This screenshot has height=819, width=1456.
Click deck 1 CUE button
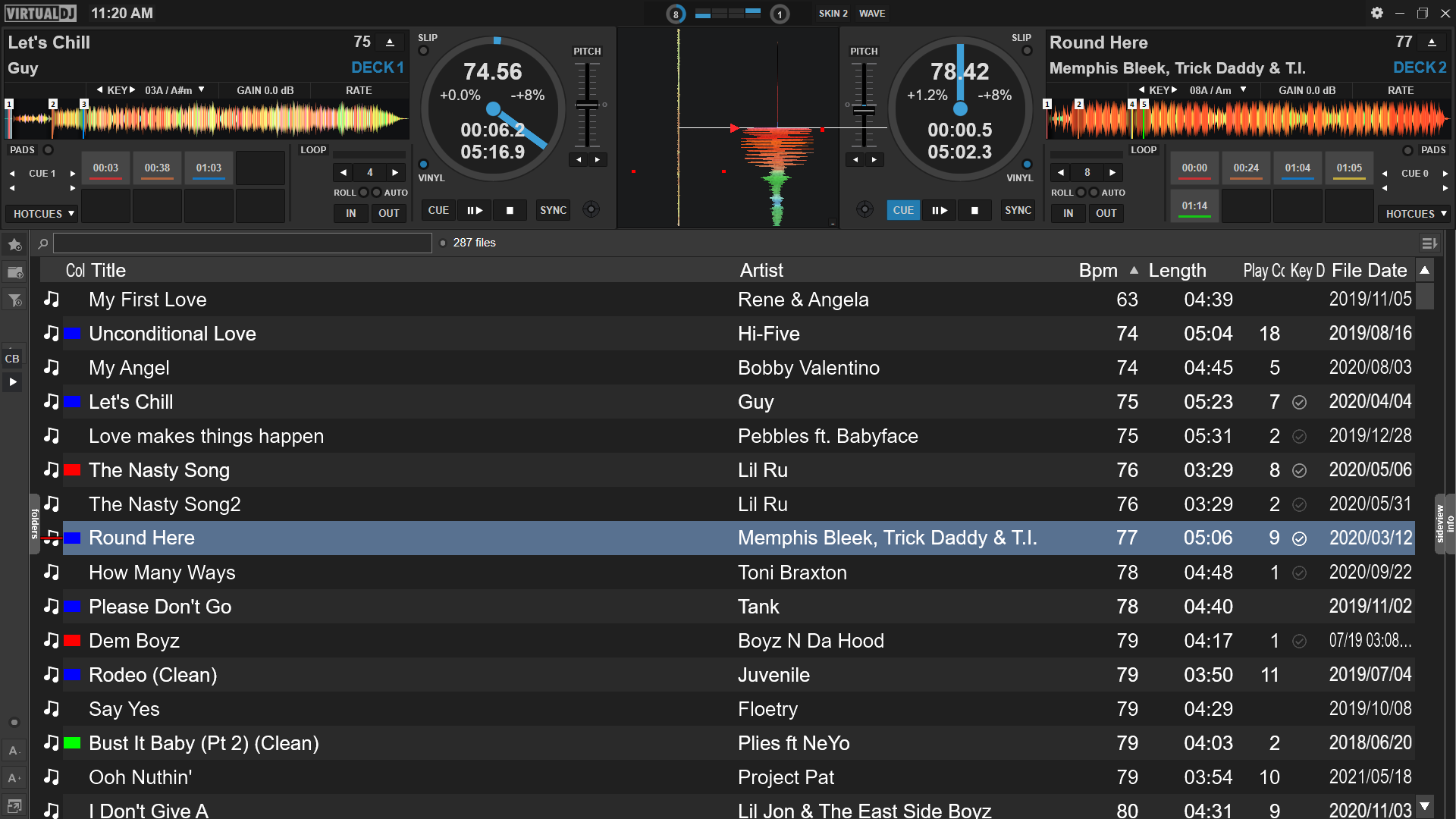pos(438,211)
